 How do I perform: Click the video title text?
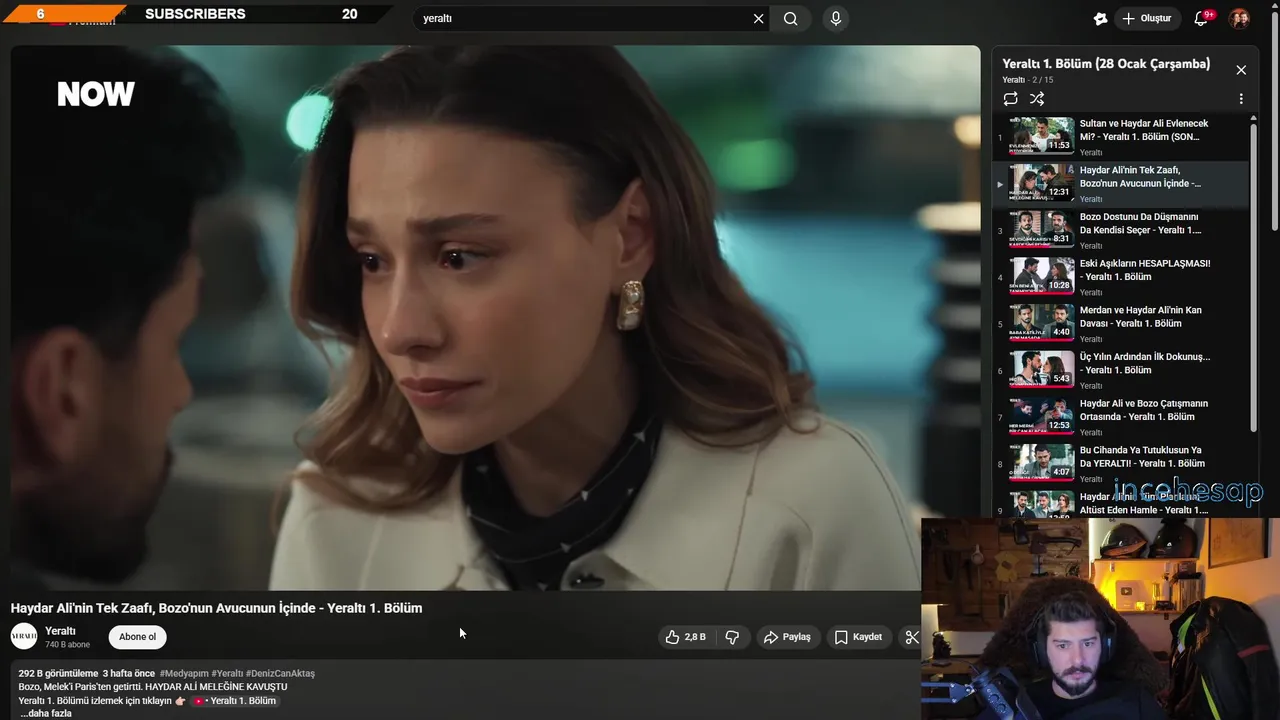coord(216,608)
